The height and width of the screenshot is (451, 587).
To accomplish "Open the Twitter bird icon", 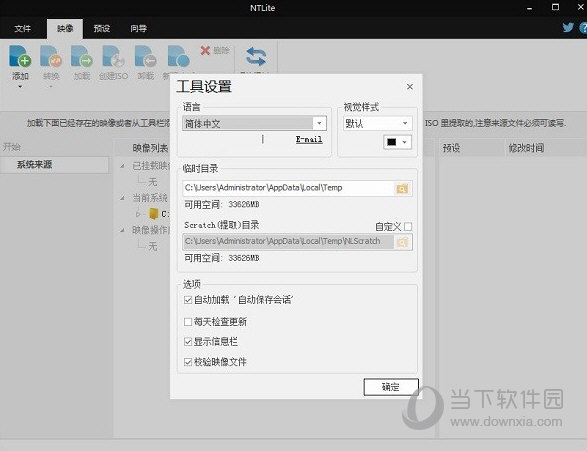I will click(568, 27).
